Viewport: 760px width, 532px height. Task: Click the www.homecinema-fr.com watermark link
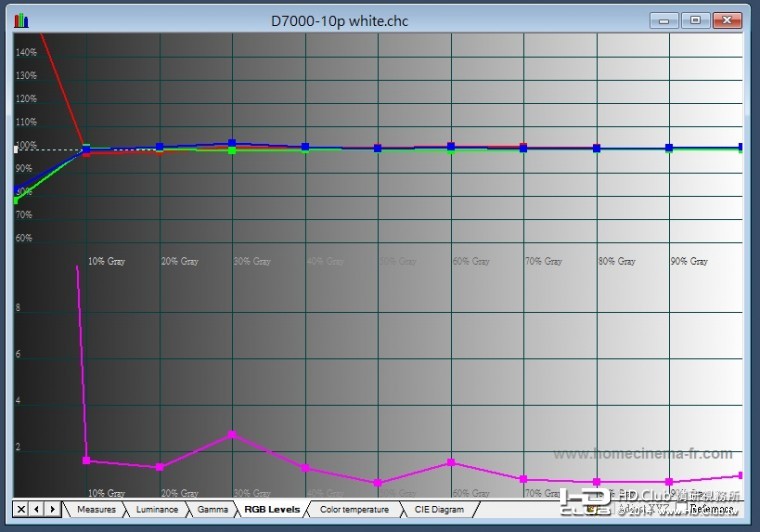642,454
